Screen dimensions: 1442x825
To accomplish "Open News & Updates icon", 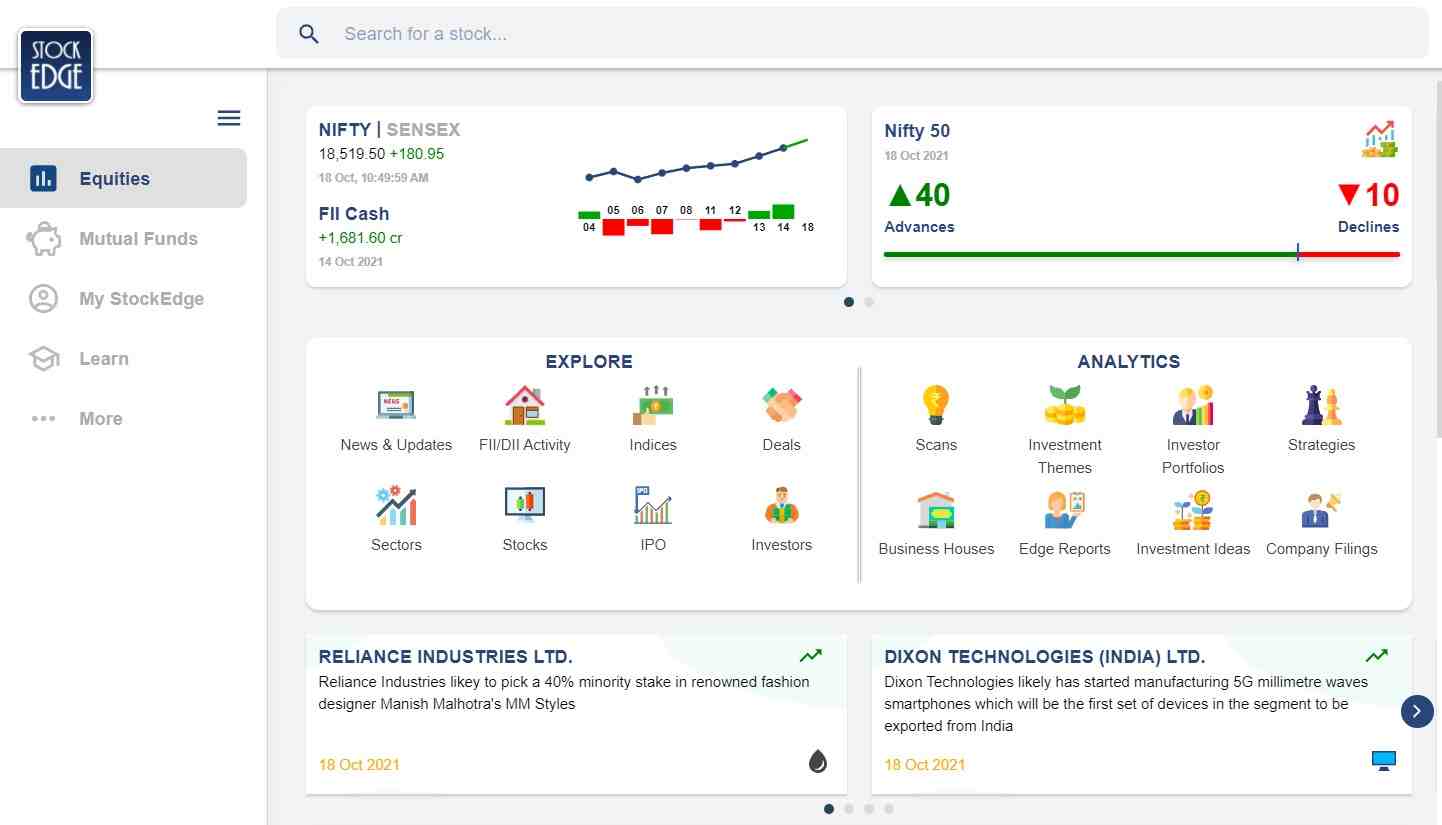I will click(396, 405).
